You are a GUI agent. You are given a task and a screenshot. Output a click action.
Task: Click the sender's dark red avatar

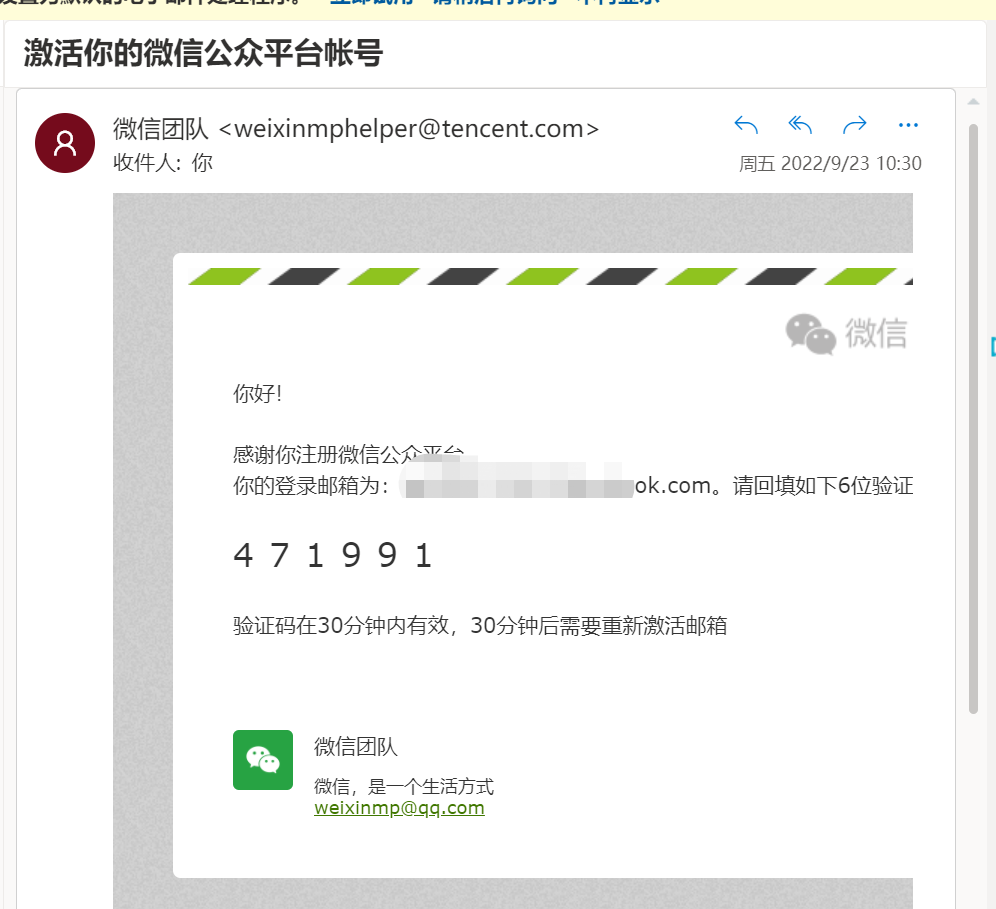click(65, 143)
